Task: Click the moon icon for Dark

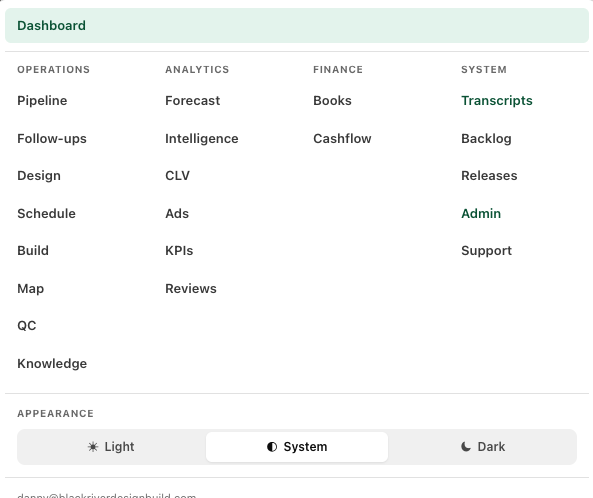Action: [466, 447]
